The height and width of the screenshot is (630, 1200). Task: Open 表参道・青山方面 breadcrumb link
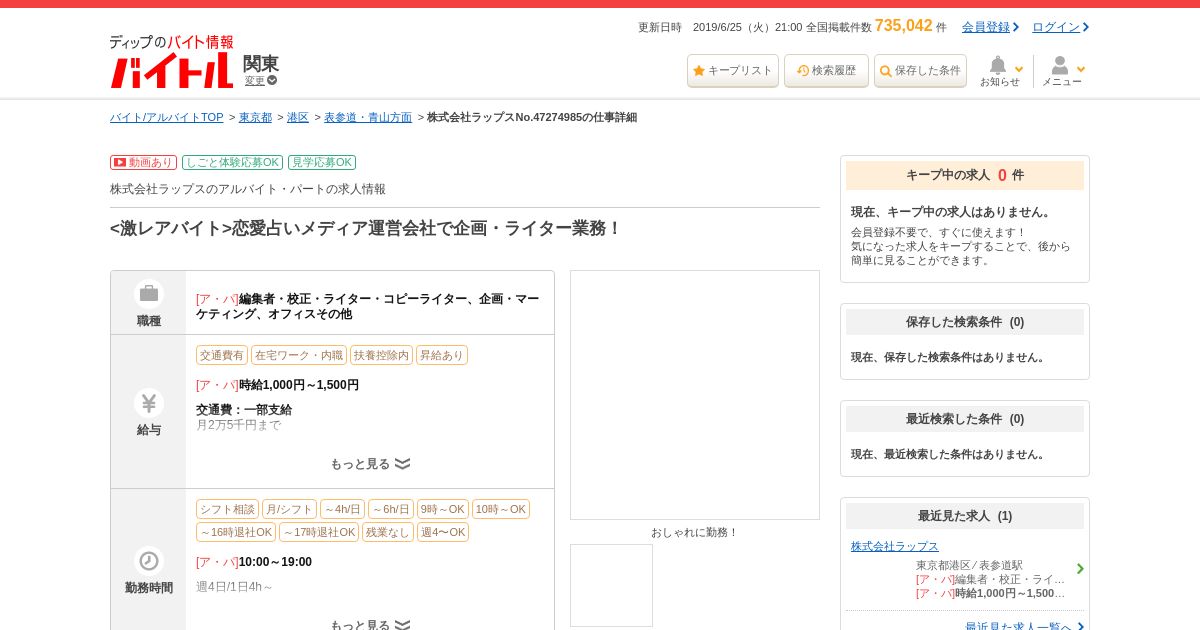click(x=368, y=117)
